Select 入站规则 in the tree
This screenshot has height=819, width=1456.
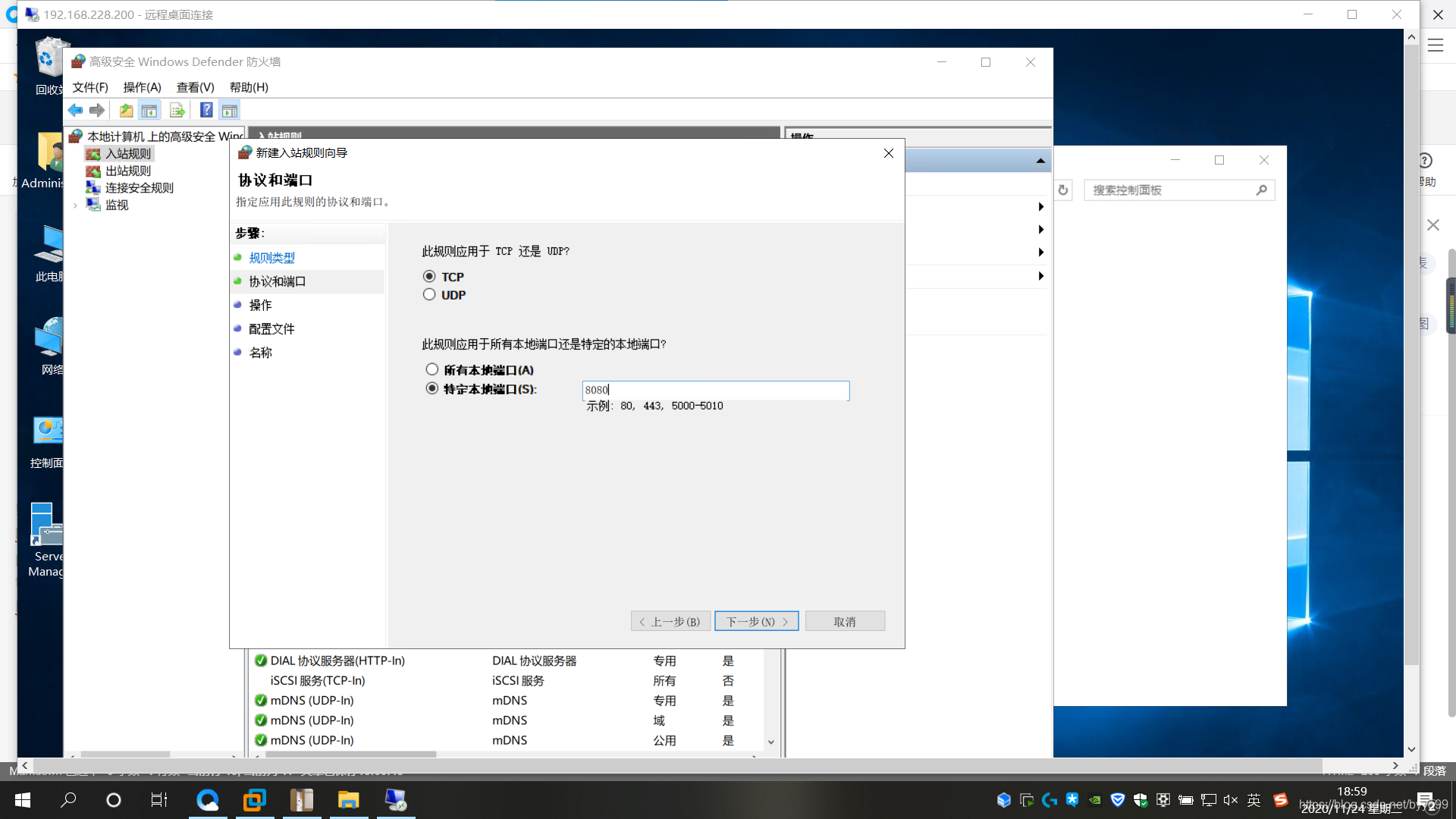(x=127, y=154)
